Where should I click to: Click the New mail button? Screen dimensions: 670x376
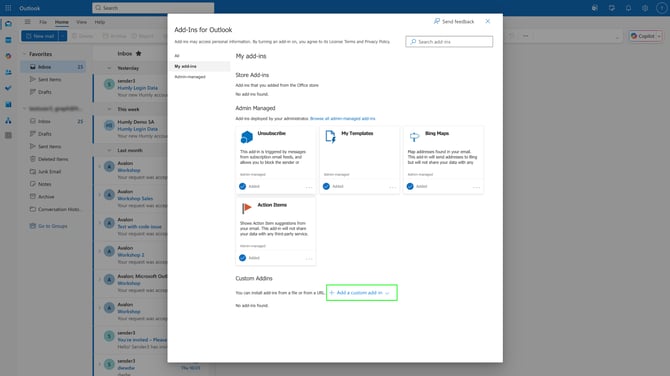point(40,36)
